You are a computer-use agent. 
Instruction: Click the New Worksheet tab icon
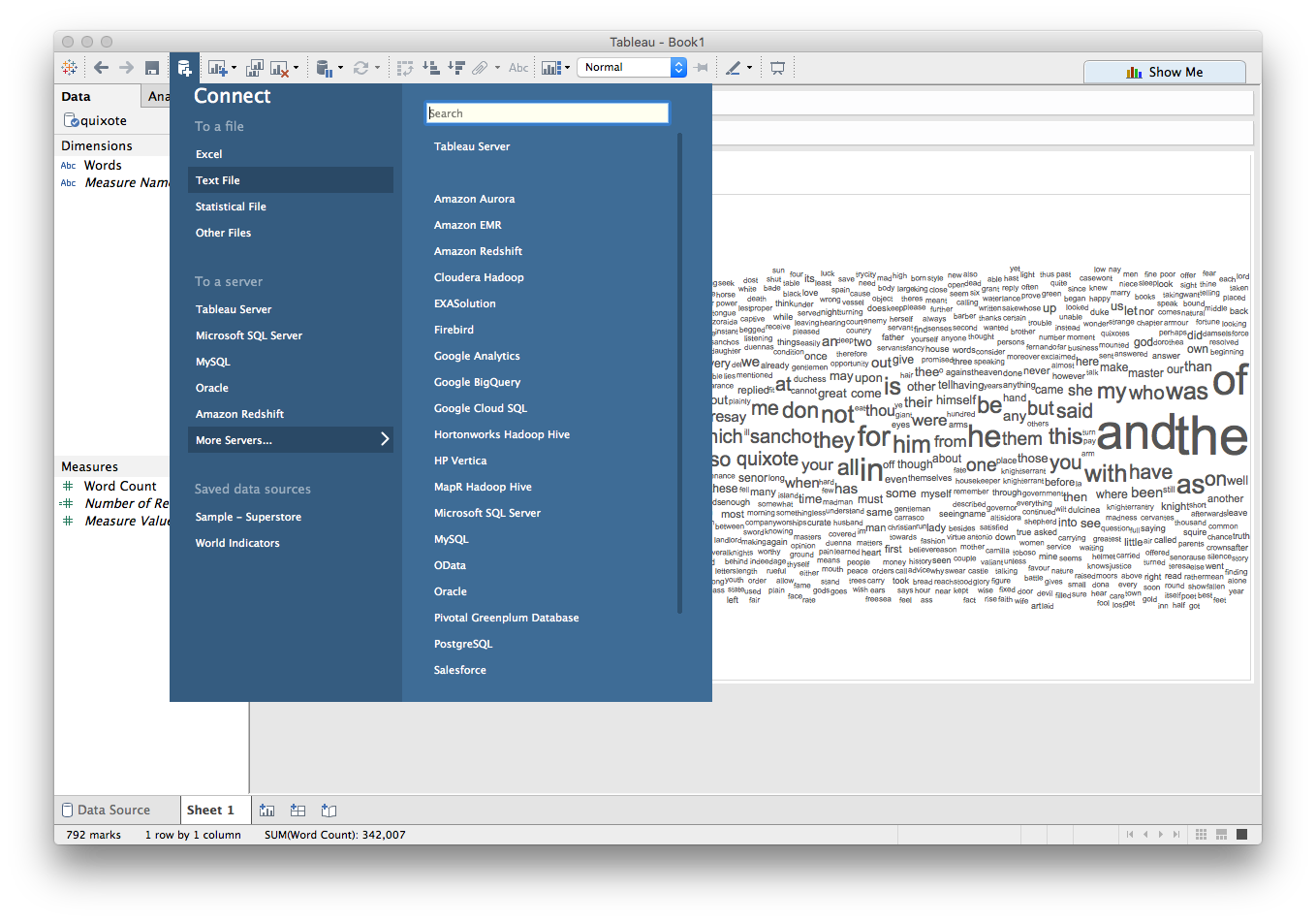click(x=267, y=811)
